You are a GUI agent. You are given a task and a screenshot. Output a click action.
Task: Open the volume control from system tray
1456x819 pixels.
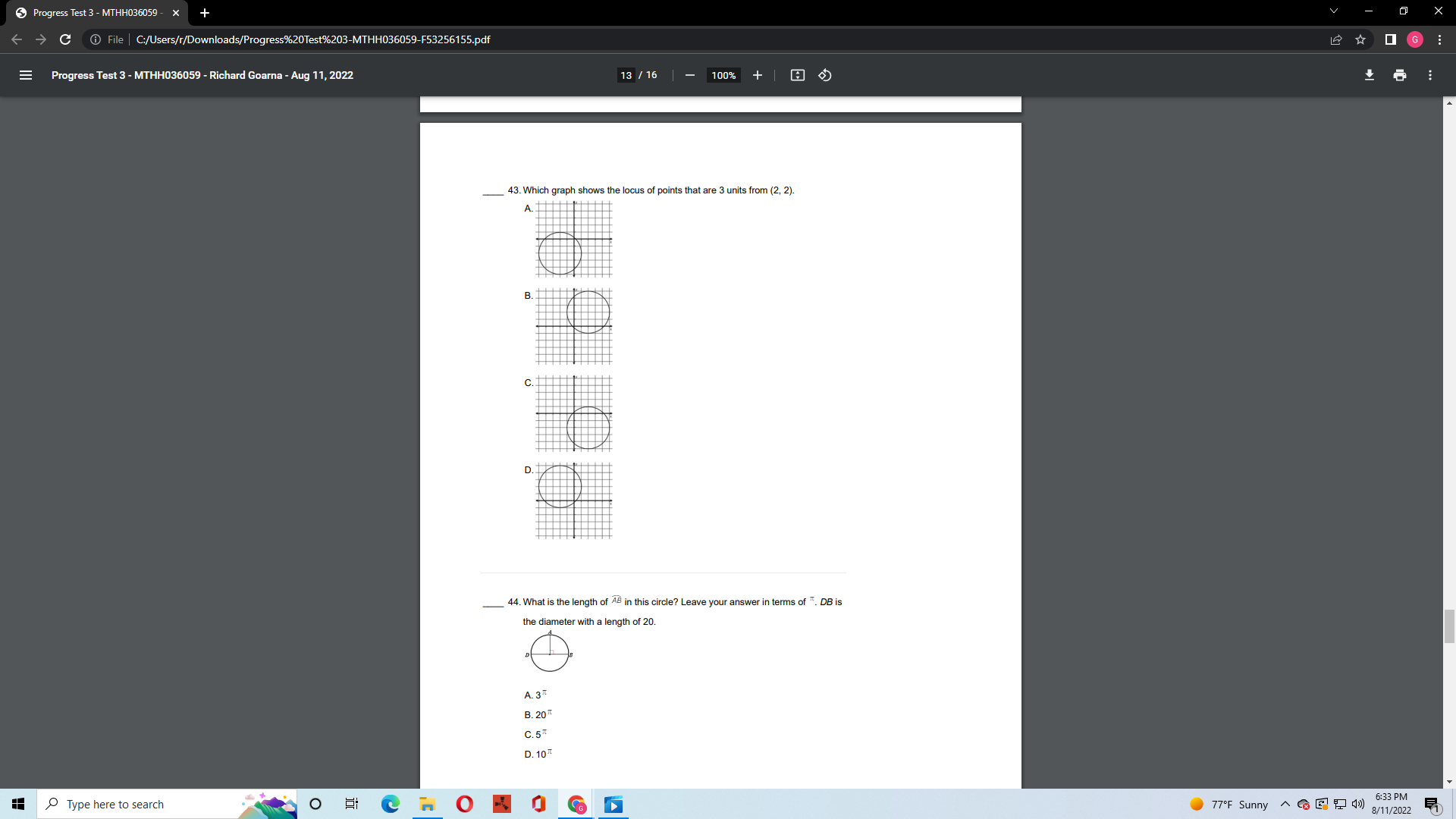click(1357, 804)
